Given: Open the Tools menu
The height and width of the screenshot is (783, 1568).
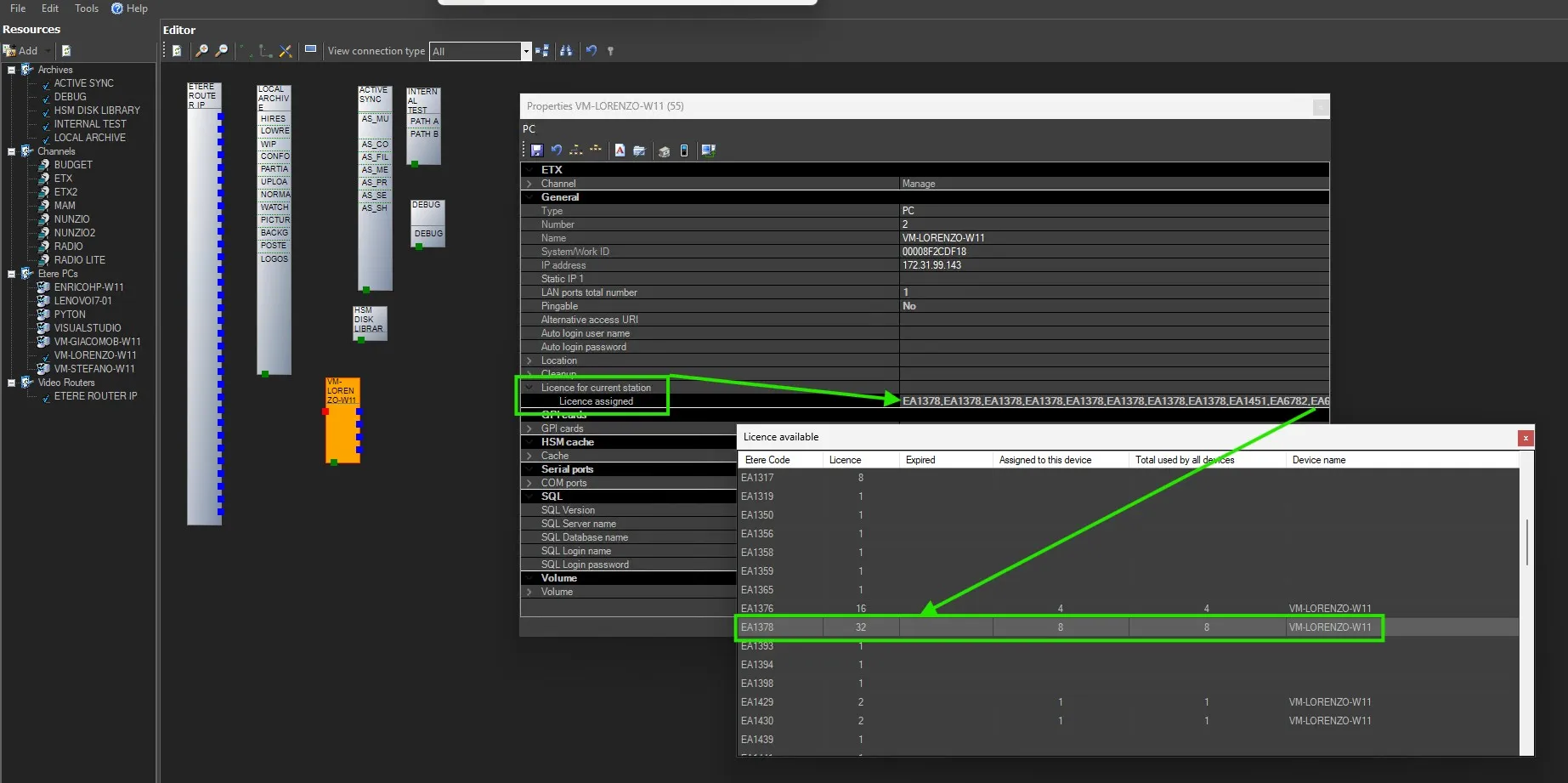Looking at the screenshot, I should pos(86,9).
